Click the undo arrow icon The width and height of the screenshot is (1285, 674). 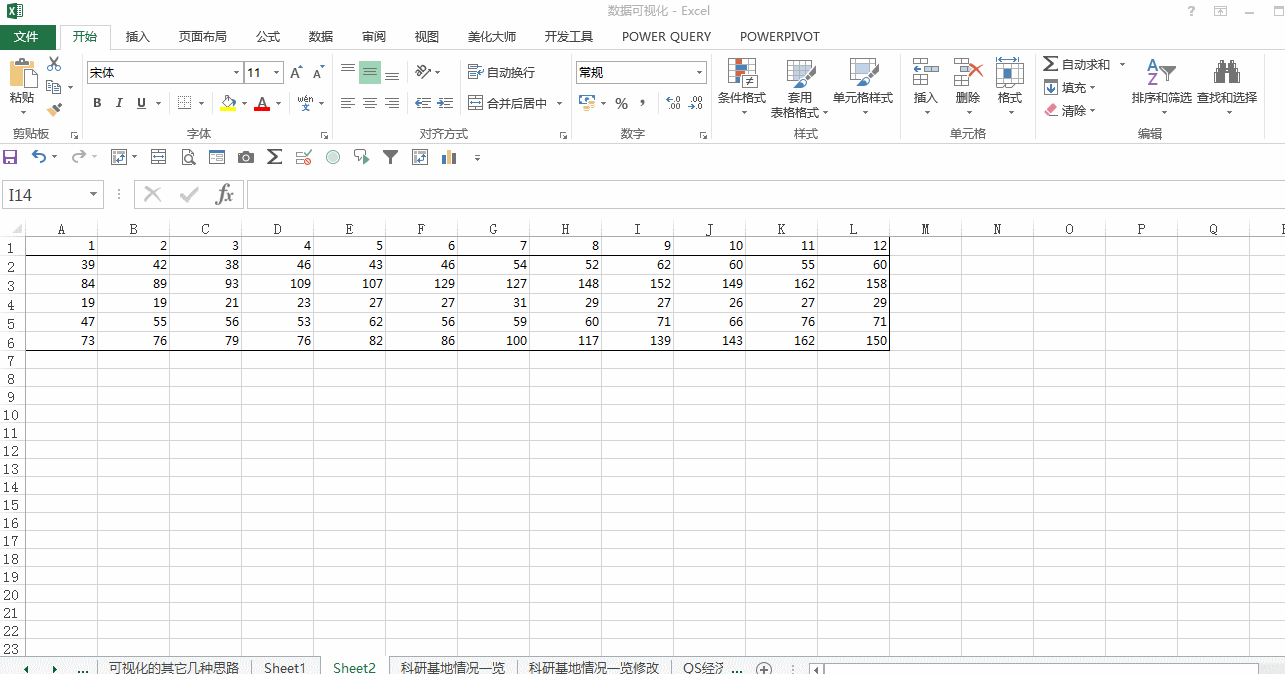coord(38,157)
